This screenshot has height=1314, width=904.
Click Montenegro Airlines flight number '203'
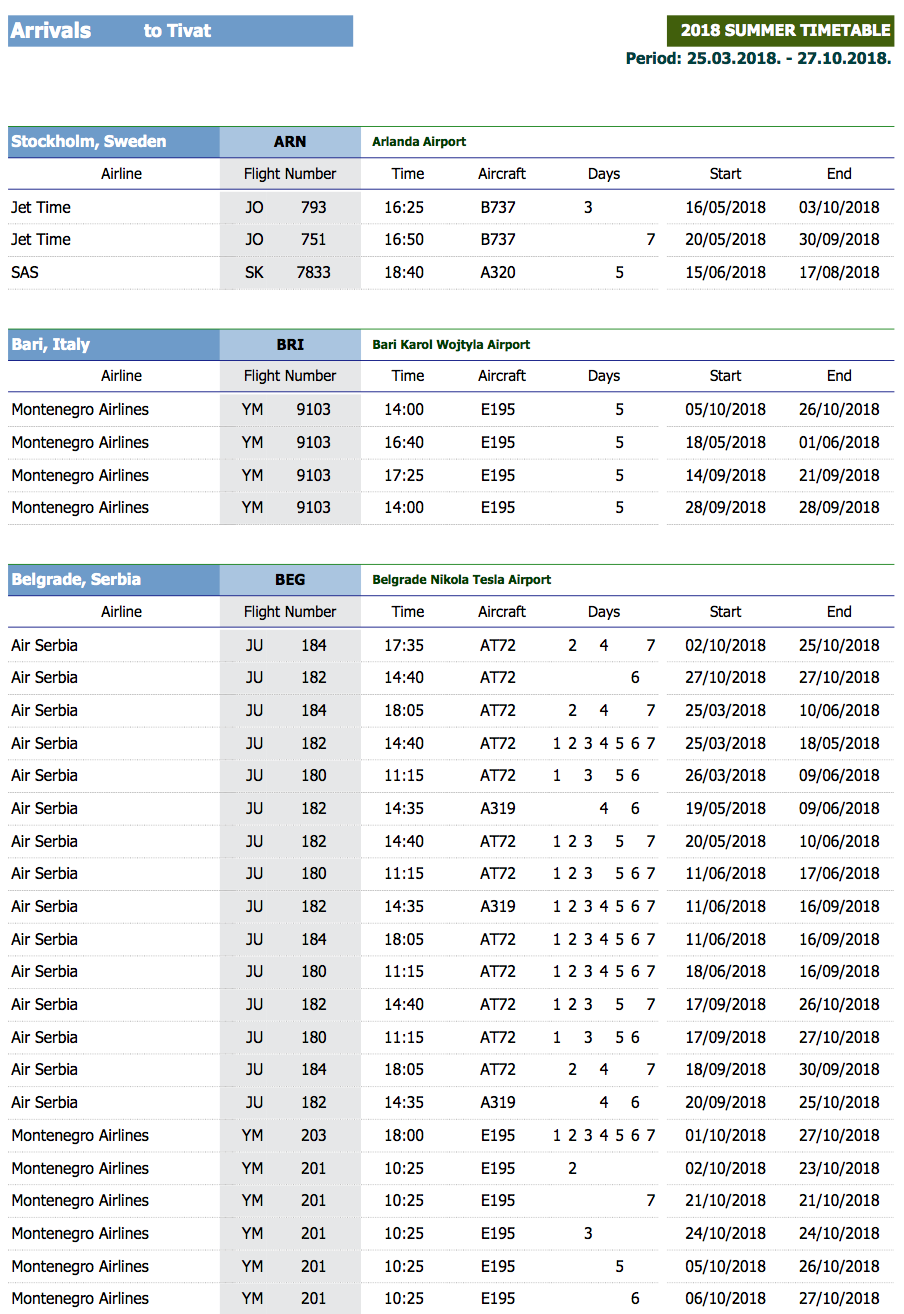313,1136
